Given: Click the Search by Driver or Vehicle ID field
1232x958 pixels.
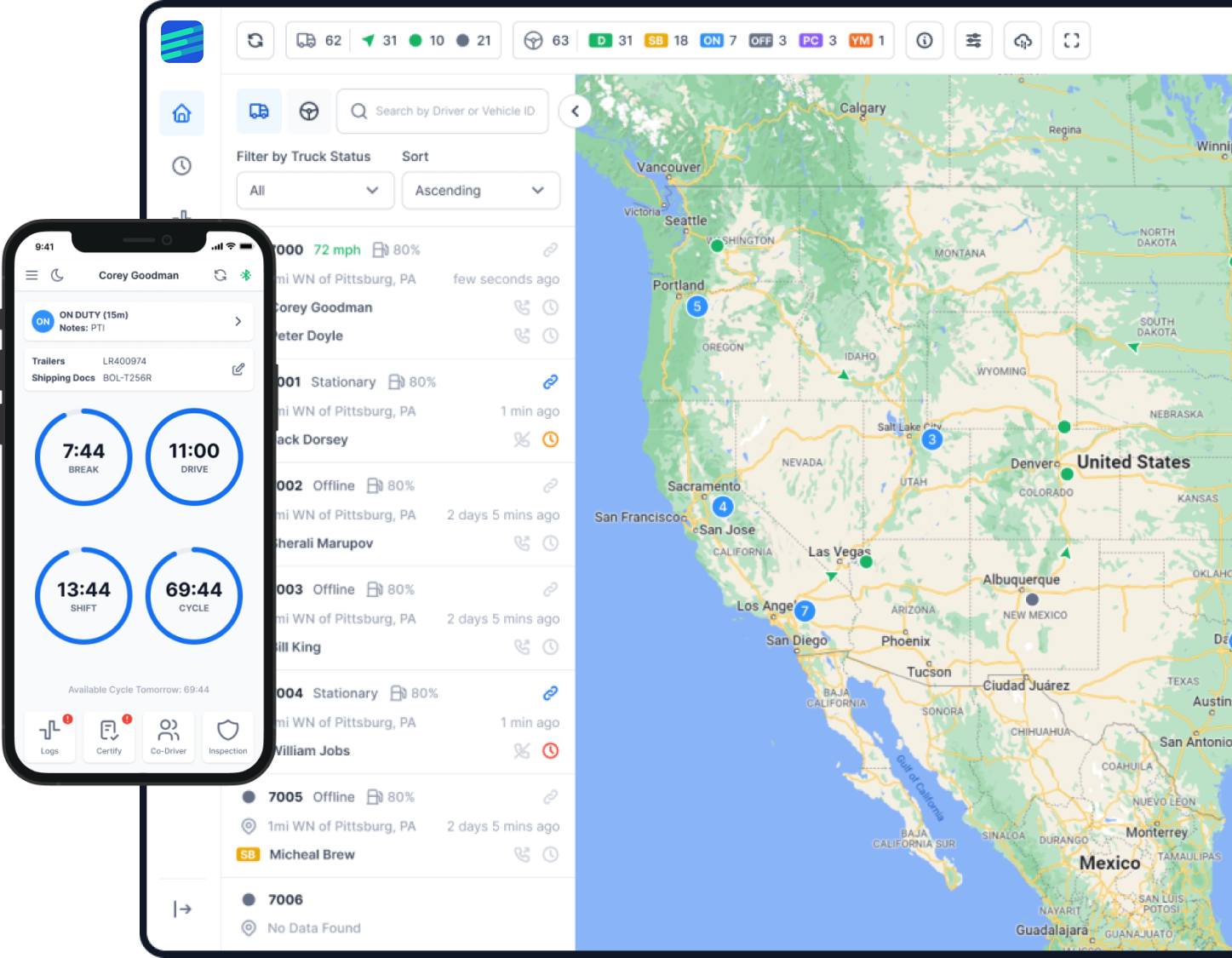Looking at the screenshot, I should click(x=443, y=112).
